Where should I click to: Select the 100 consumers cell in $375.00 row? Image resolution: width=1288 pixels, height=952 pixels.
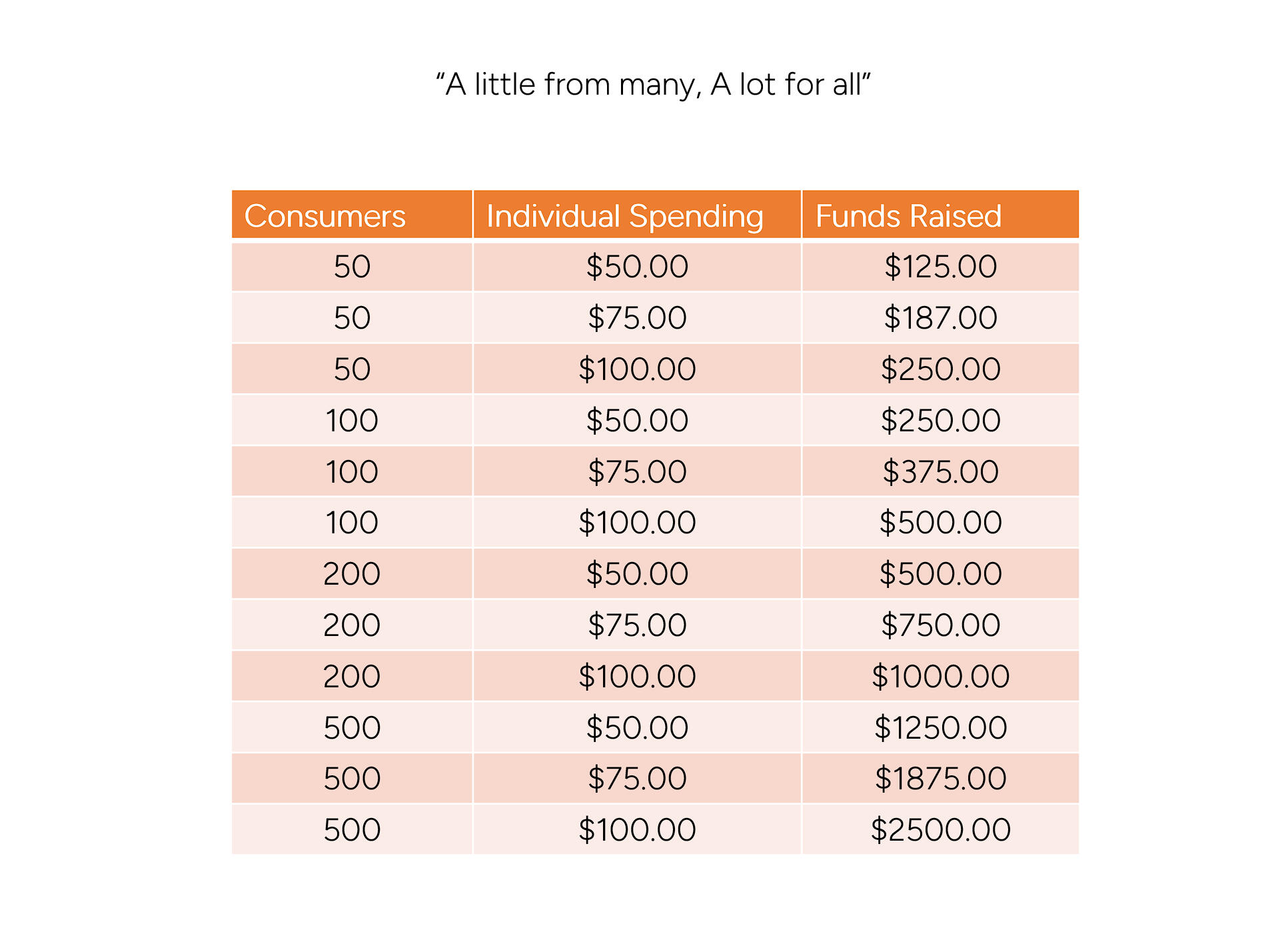352,472
